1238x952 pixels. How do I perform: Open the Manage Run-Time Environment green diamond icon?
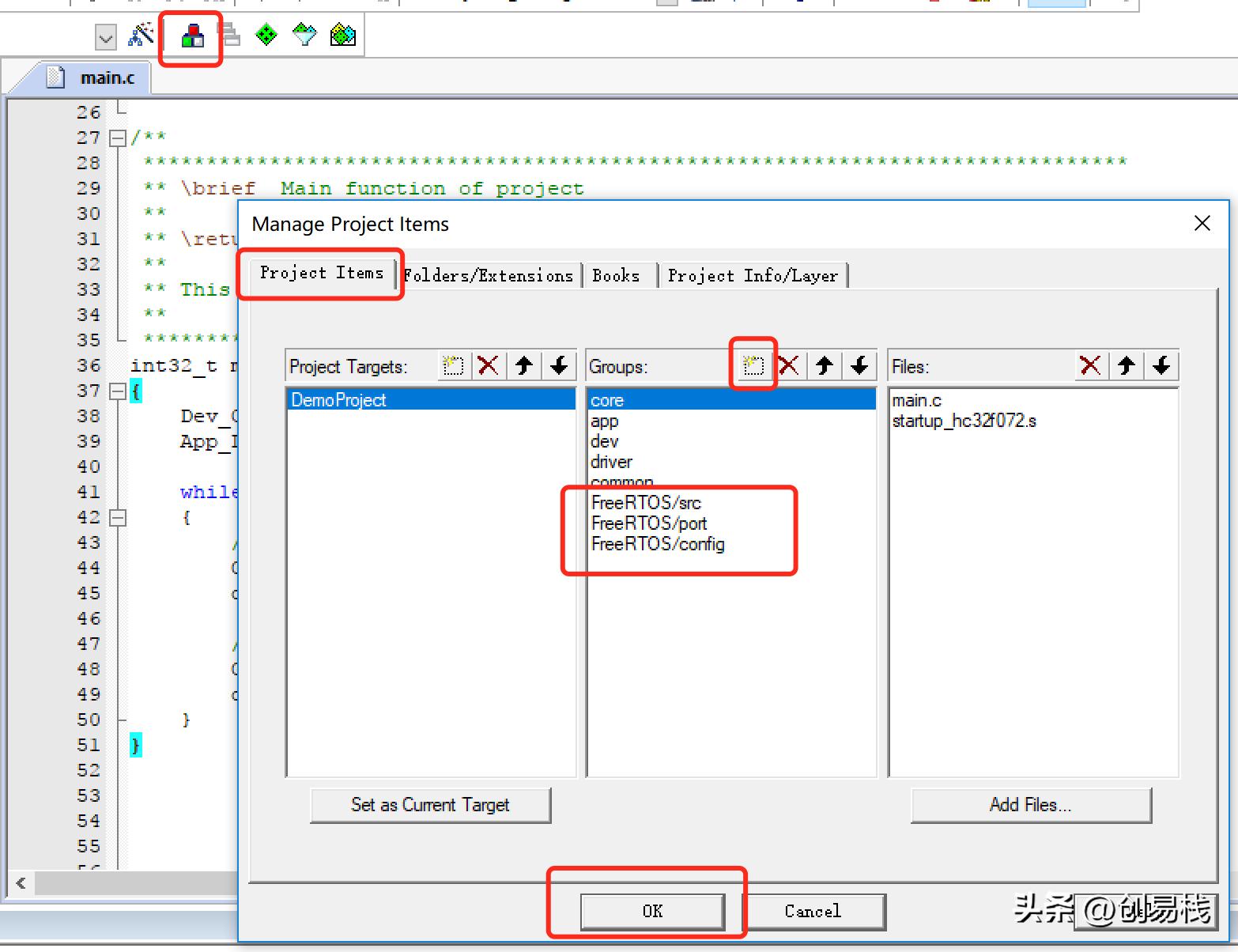tap(266, 35)
